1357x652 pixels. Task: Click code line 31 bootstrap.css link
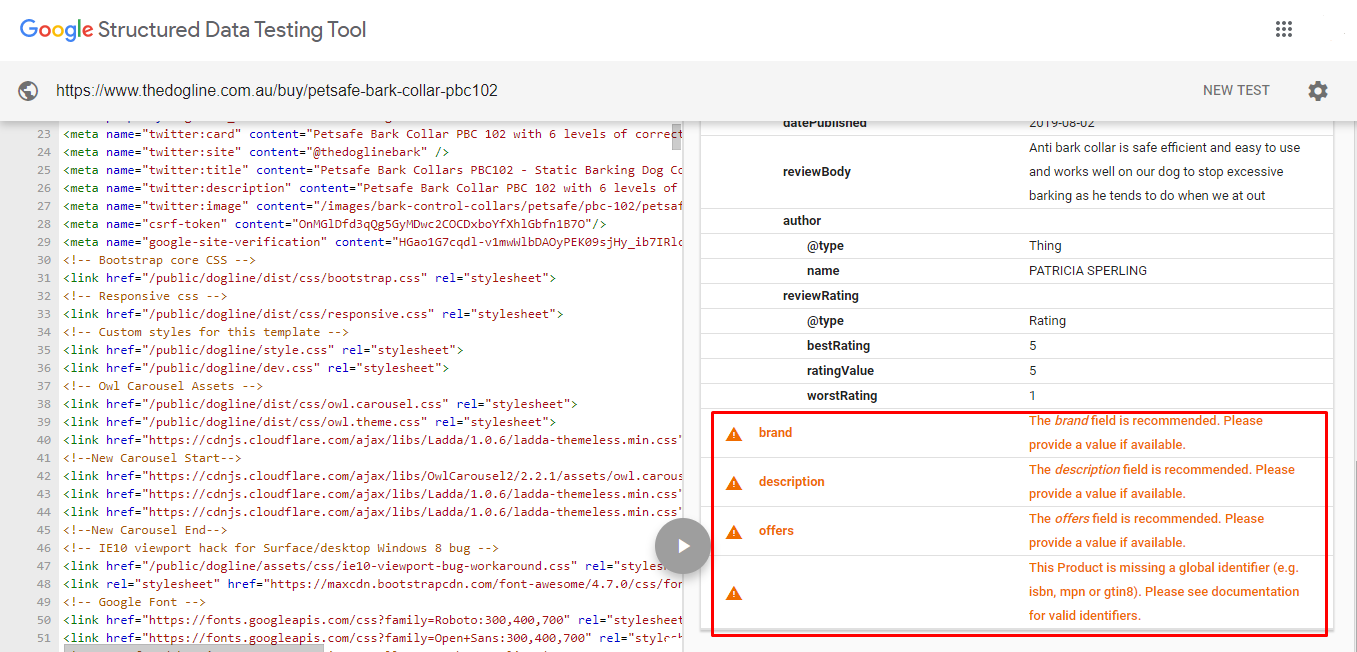pyautogui.click(x=310, y=278)
